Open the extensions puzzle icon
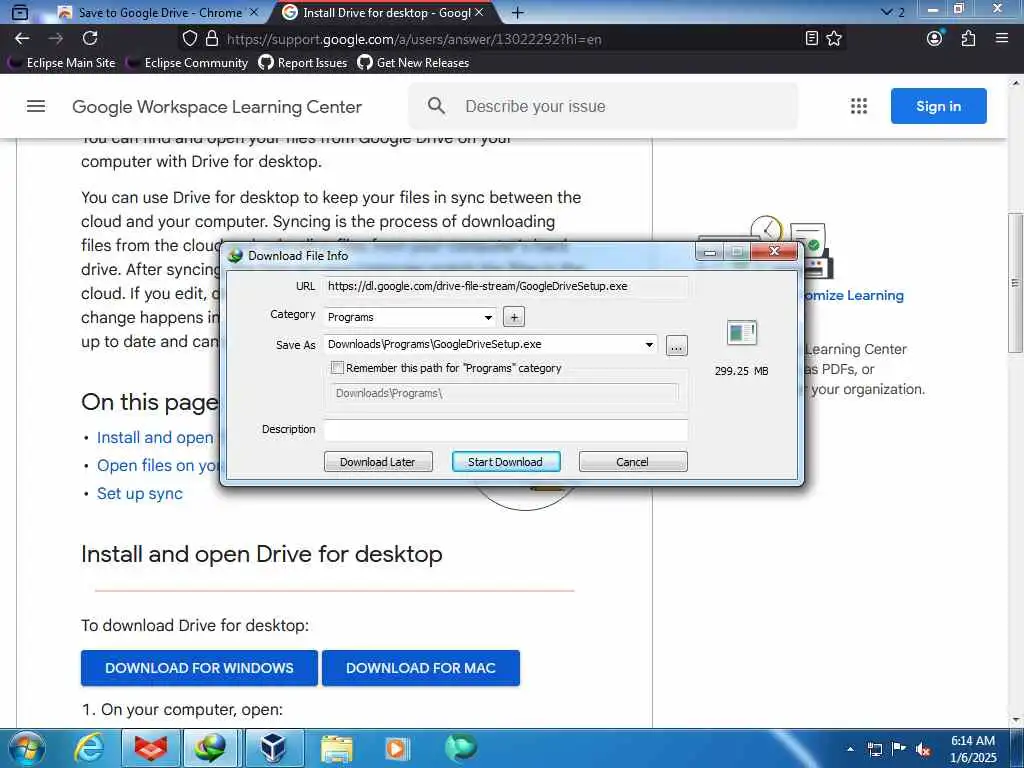Screen dimensions: 1024x768 tap(968, 39)
